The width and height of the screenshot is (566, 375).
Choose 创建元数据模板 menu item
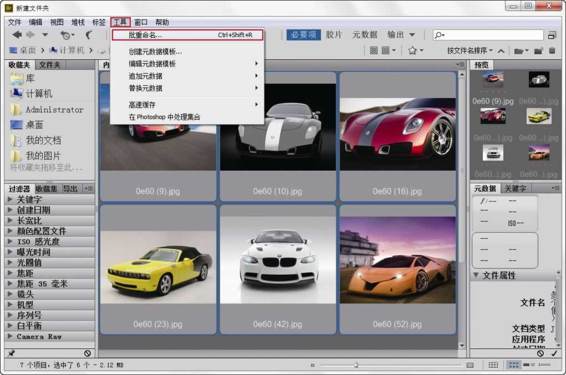pyautogui.click(x=187, y=52)
